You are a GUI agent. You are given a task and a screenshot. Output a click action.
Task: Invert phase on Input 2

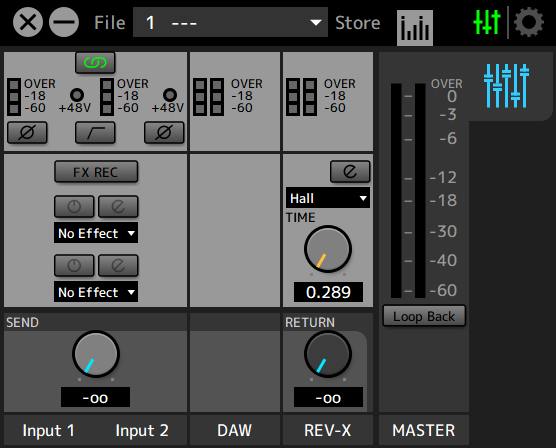click(x=164, y=133)
